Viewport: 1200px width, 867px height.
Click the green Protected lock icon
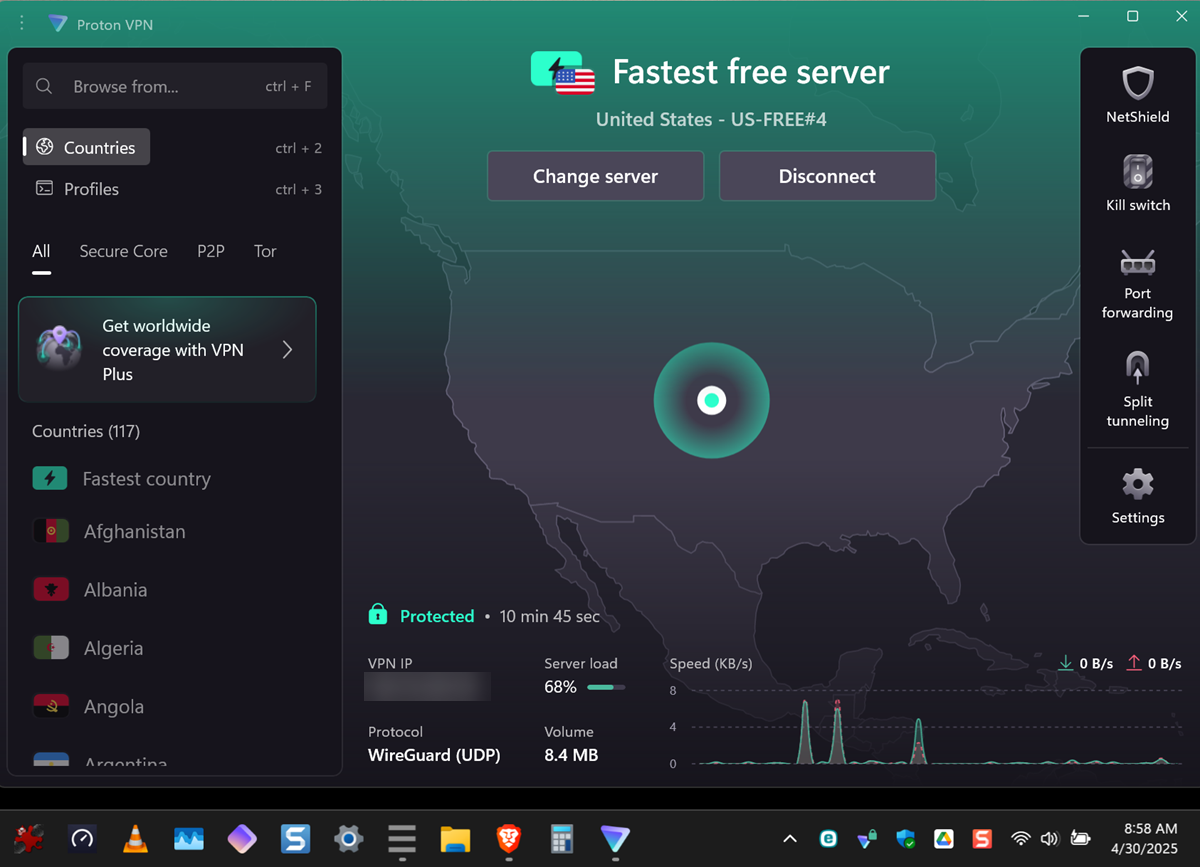coord(377,614)
